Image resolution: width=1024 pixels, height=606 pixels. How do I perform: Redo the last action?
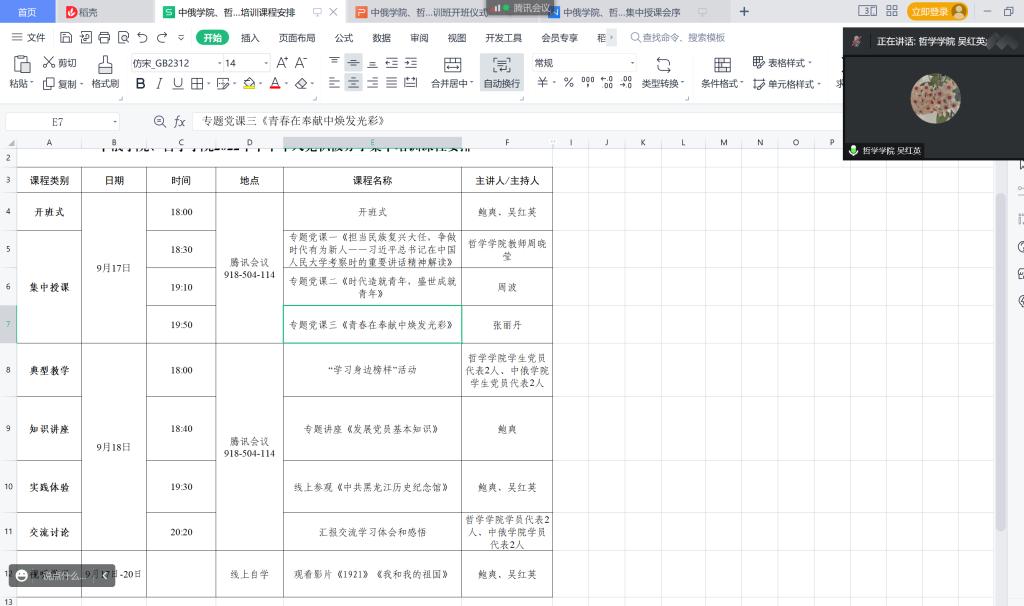(162, 38)
